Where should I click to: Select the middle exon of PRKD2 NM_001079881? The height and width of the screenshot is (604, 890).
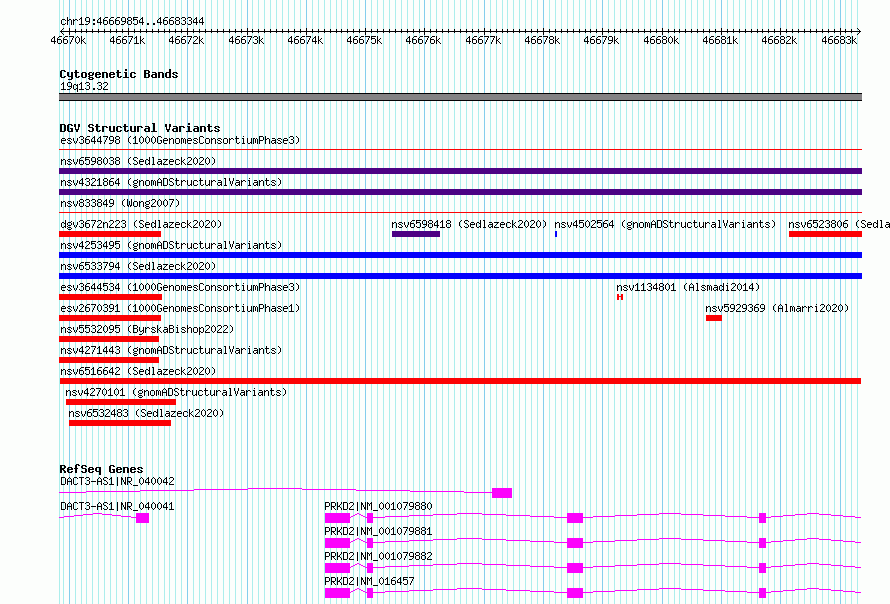pos(575,543)
